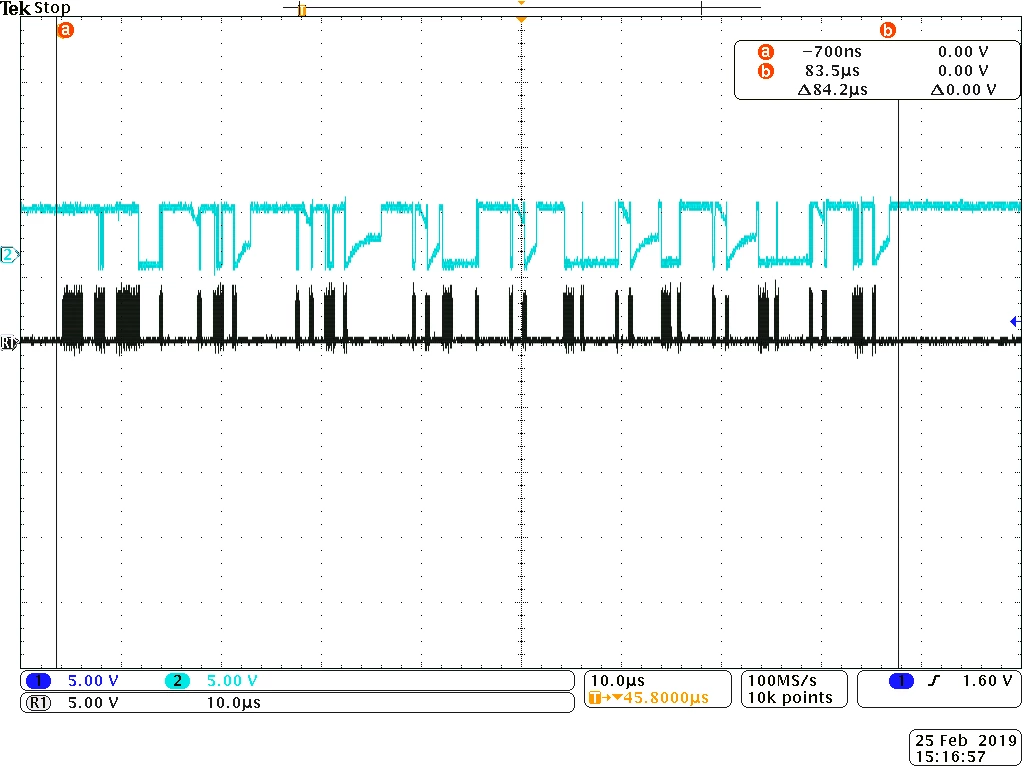1024x768 pixels.
Task: Click the rising edge trigger slope icon
Action: click(938, 681)
